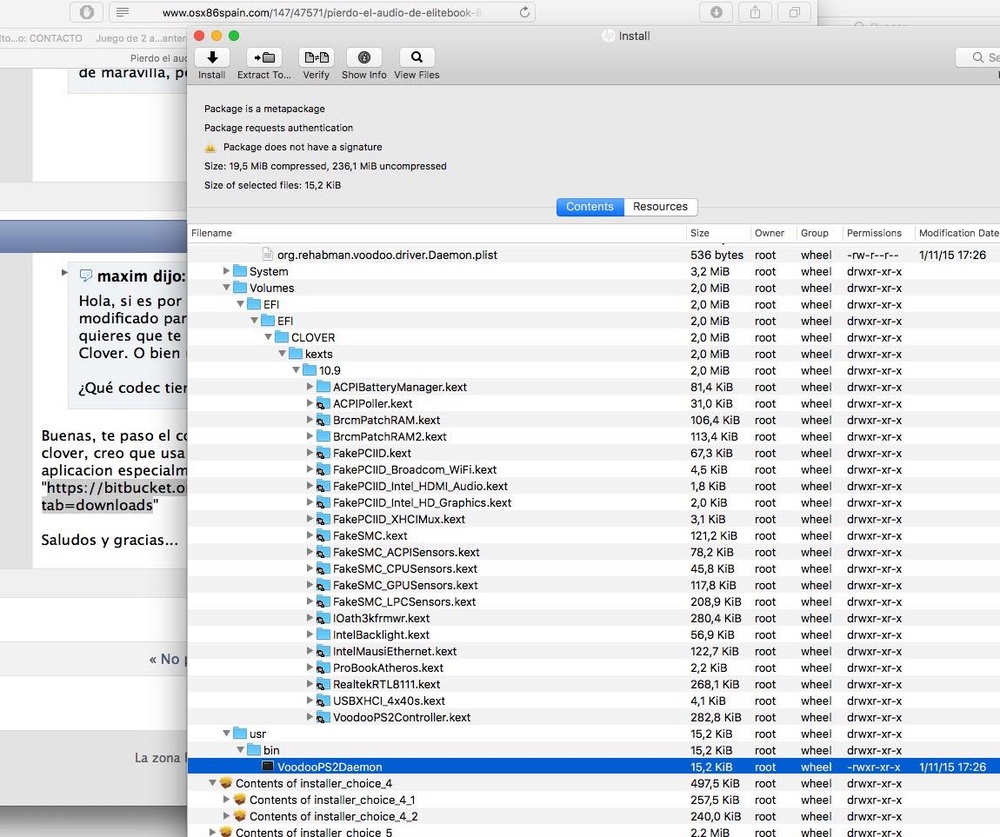Select the Pierdo el audio Safari tab
The image size is (1000, 837).
tap(159, 58)
